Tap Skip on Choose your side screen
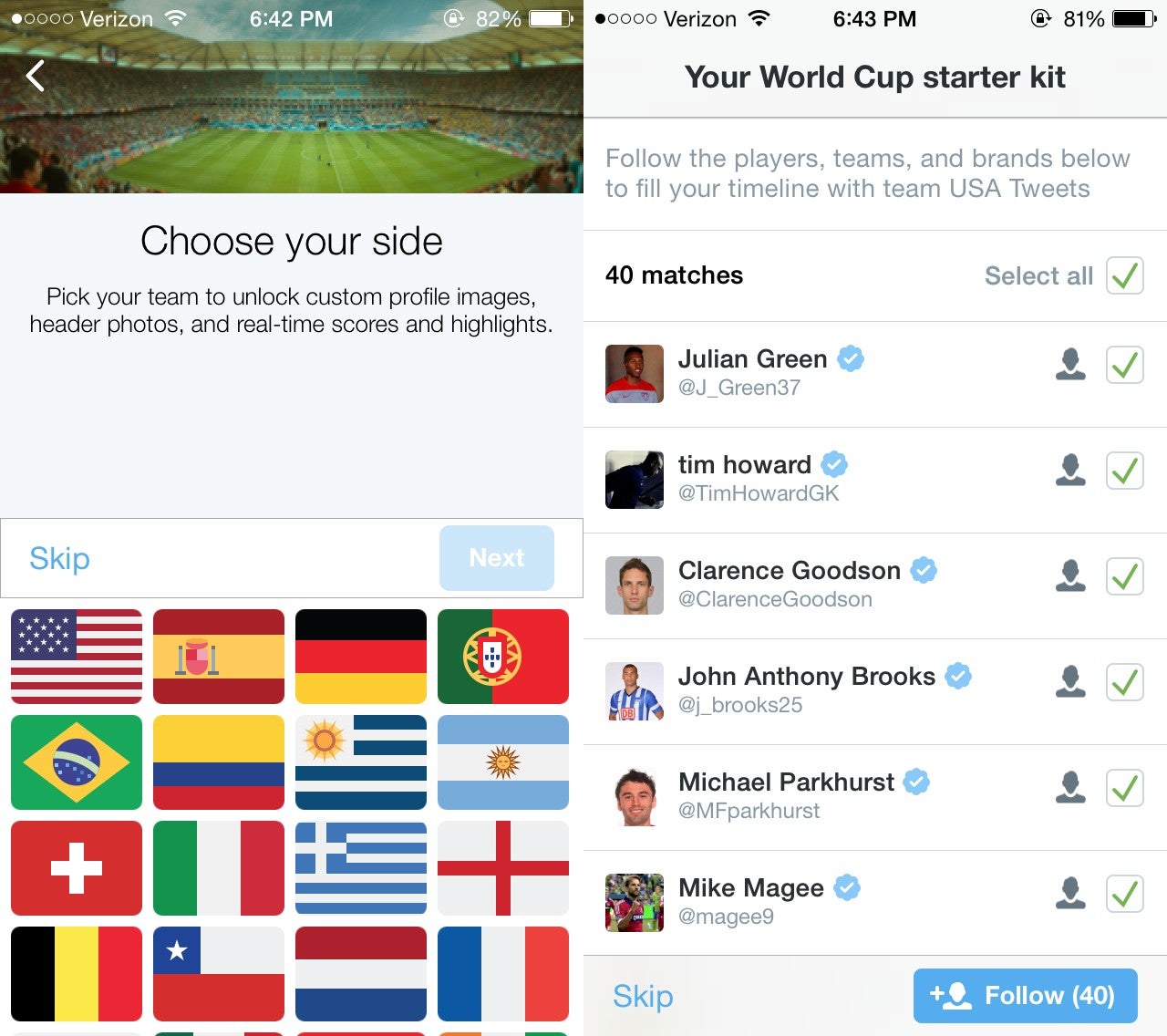Viewport: 1167px width, 1036px height. tap(59, 558)
